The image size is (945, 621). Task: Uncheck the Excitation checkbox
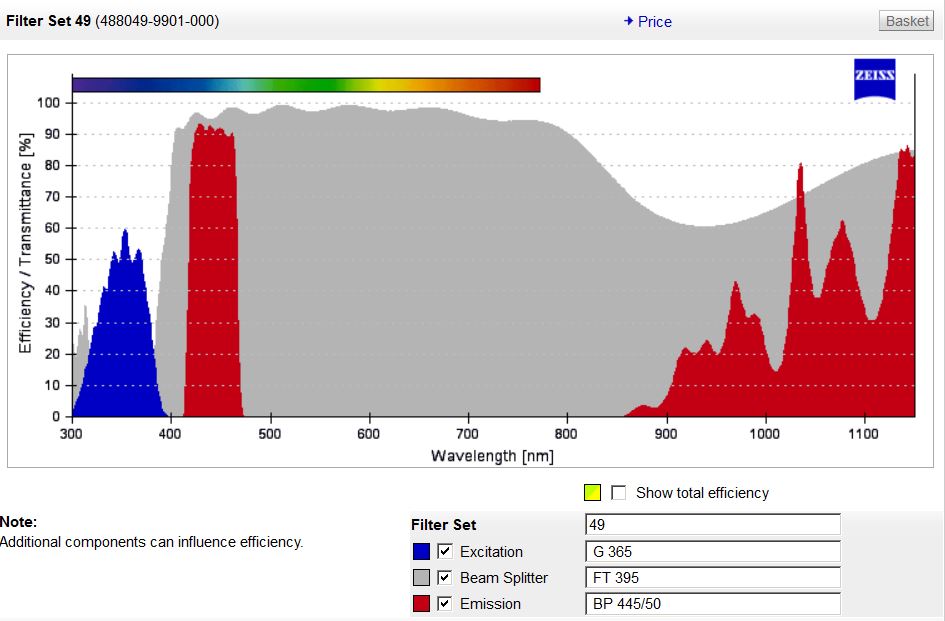pos(445,552)
